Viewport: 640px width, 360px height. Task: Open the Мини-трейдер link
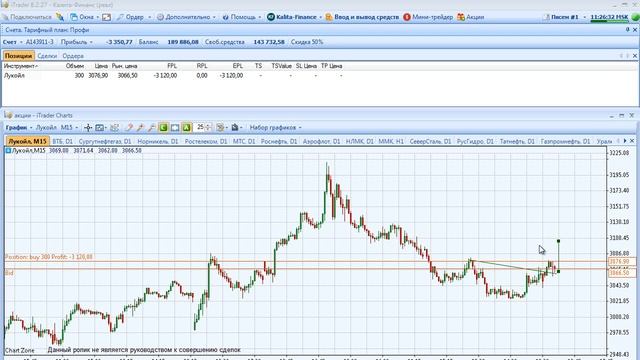(428, 17)
